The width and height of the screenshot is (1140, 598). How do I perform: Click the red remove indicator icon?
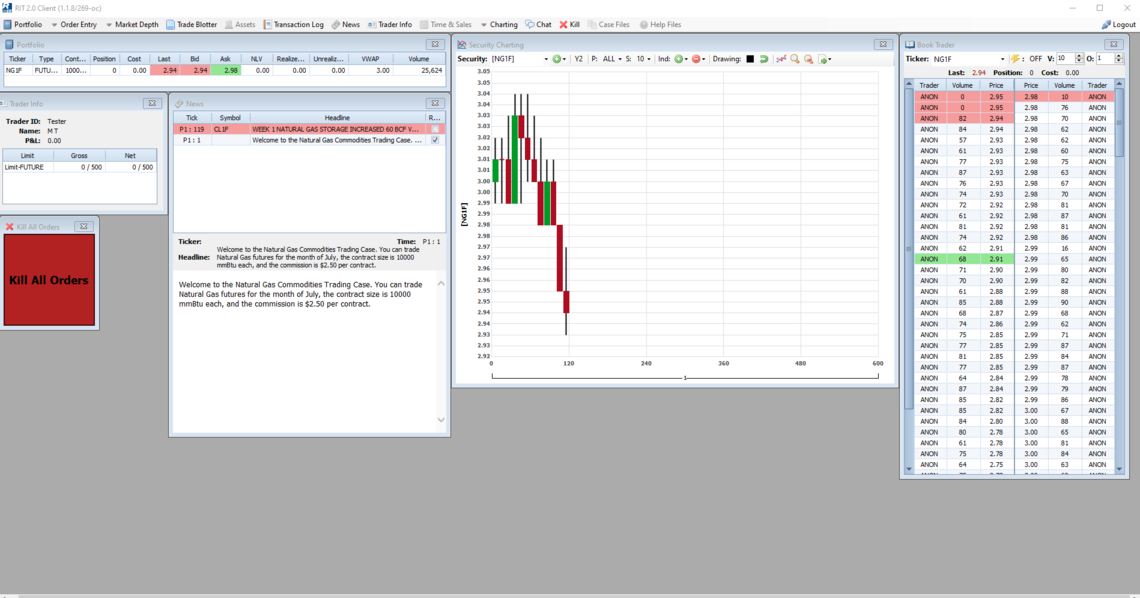[x=696, y=59]
